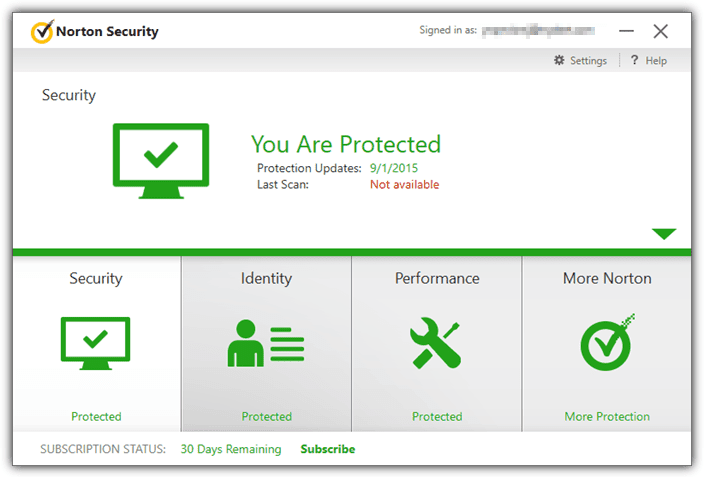Screen dimensions: 704x477
Task: Click the Protection Updates label
Action: (309, 168)
